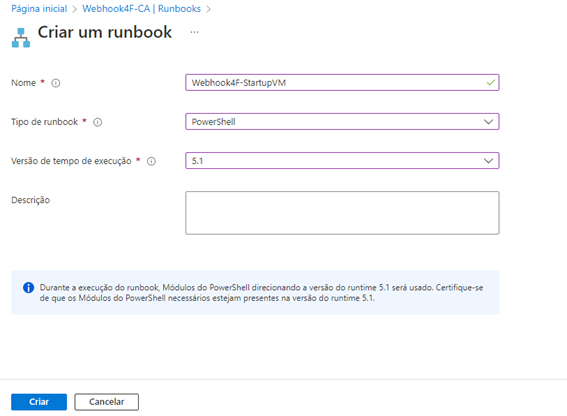
Task: Click the Criar um runbook page title
Action: [x=105, y=32]
